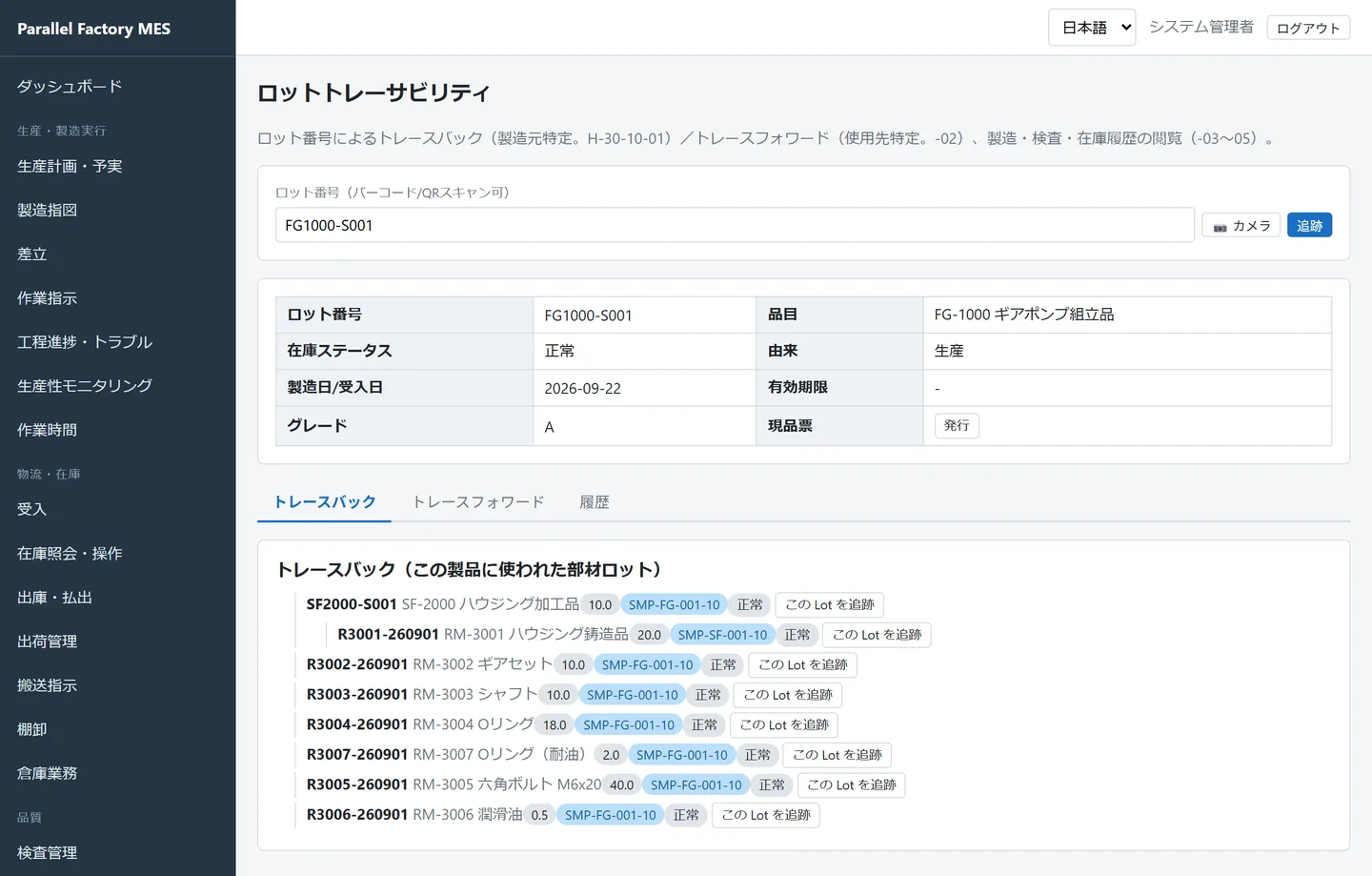
Task: Click the blue 追跡 button
Action: click(1309, 225)
